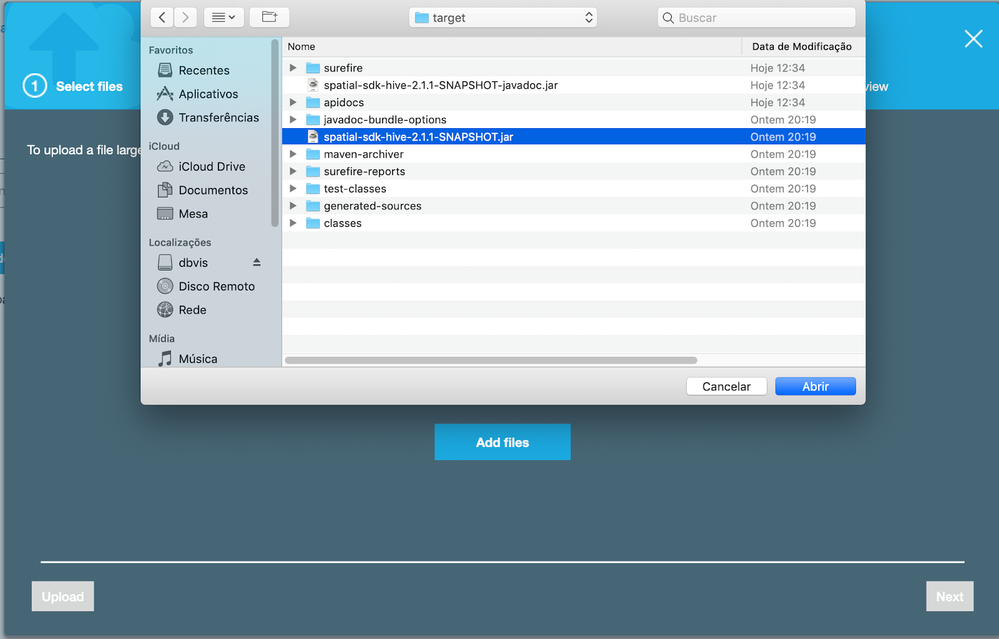Select the maven-archiver folder row
Screen dimensions: 999x639
(573, 154)
